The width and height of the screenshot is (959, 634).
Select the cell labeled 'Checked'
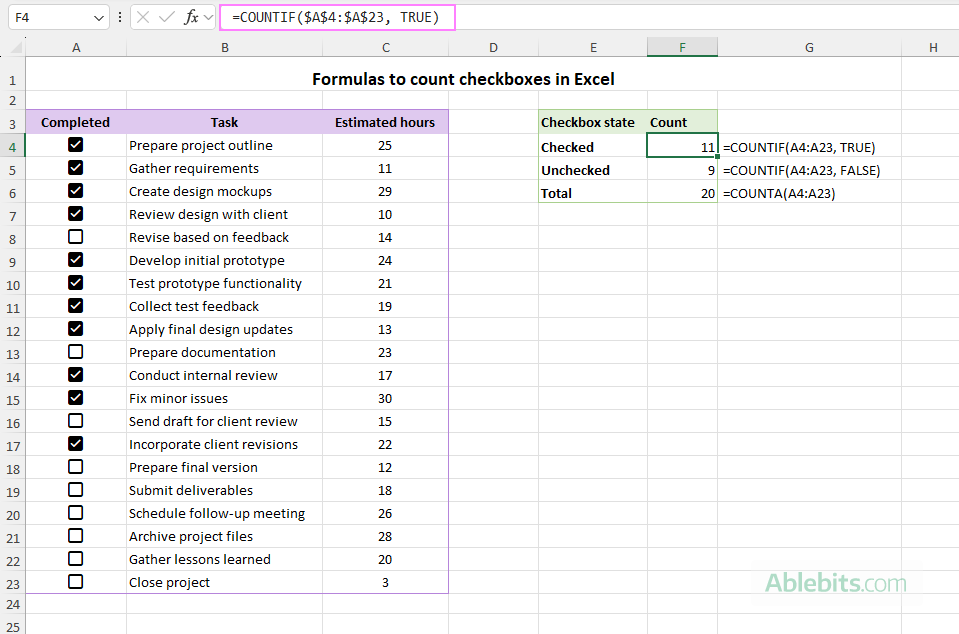coord(593,146)
